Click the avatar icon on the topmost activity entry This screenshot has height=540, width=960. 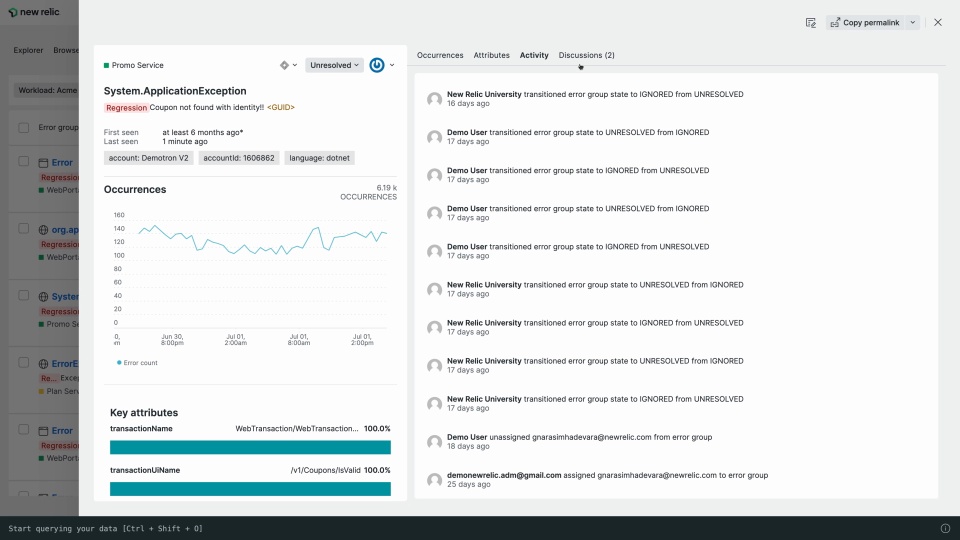pos(434,99)
